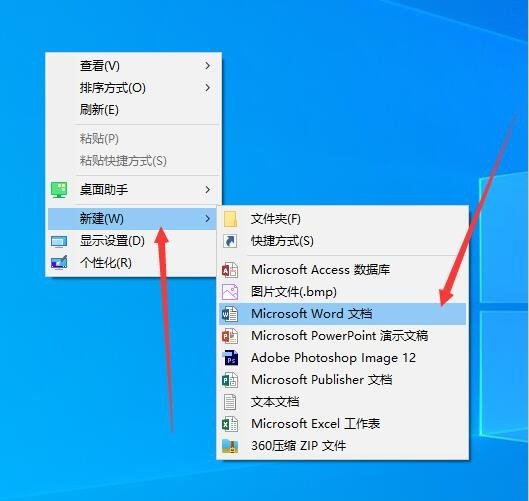
Task: Create Microsoft Publisher 文档
Action: (342, 380)
